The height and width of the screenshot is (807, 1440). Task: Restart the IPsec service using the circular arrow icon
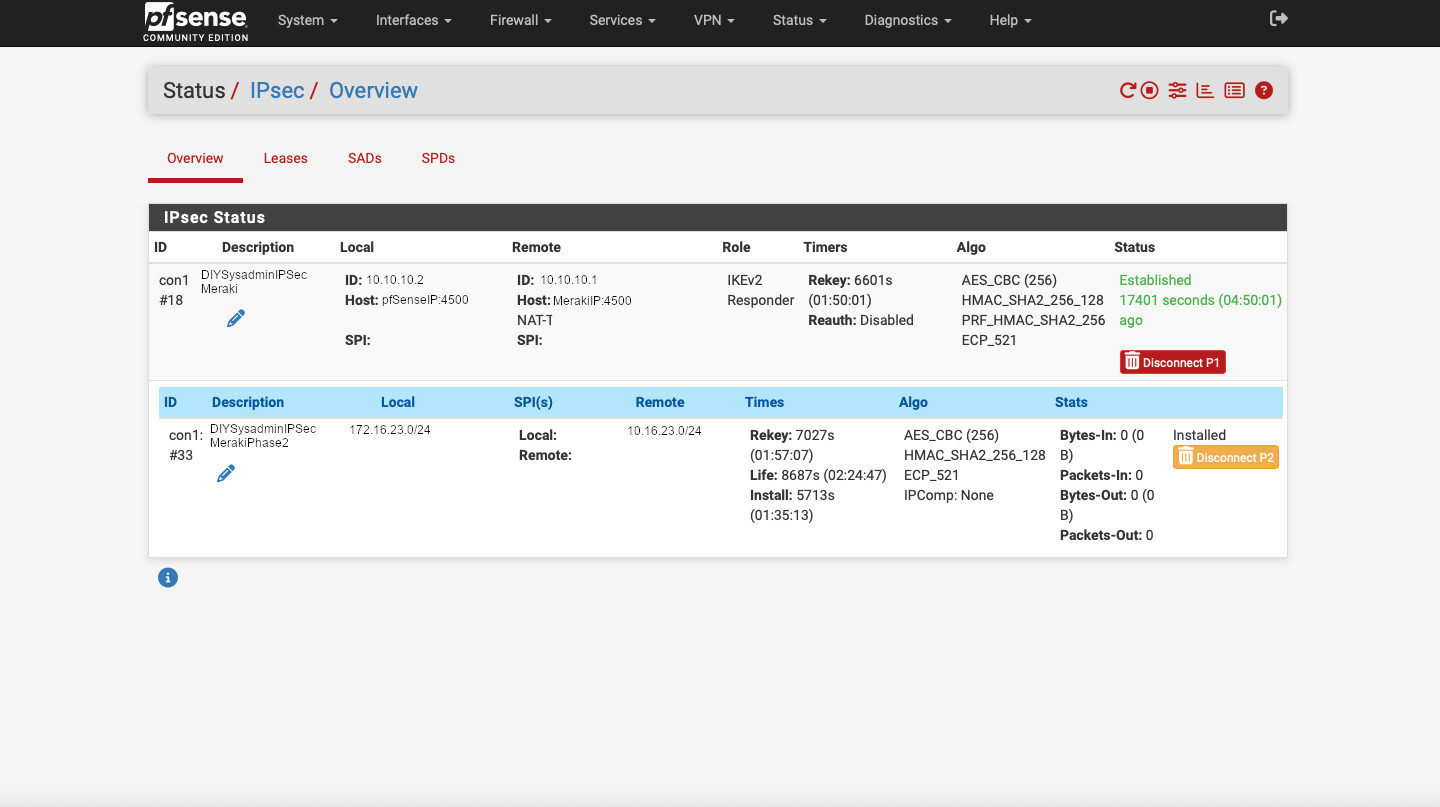[1127, 91]
